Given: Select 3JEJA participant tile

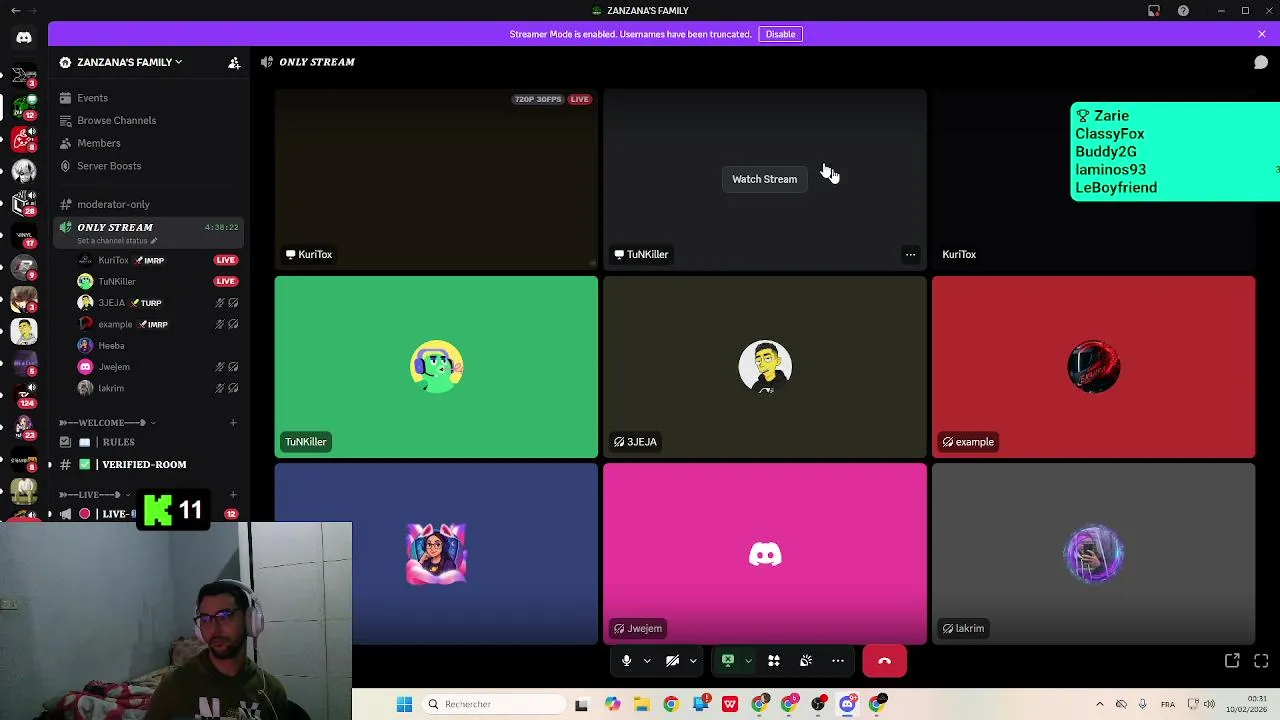Looking at the screenshot, I should coord(765,367).
